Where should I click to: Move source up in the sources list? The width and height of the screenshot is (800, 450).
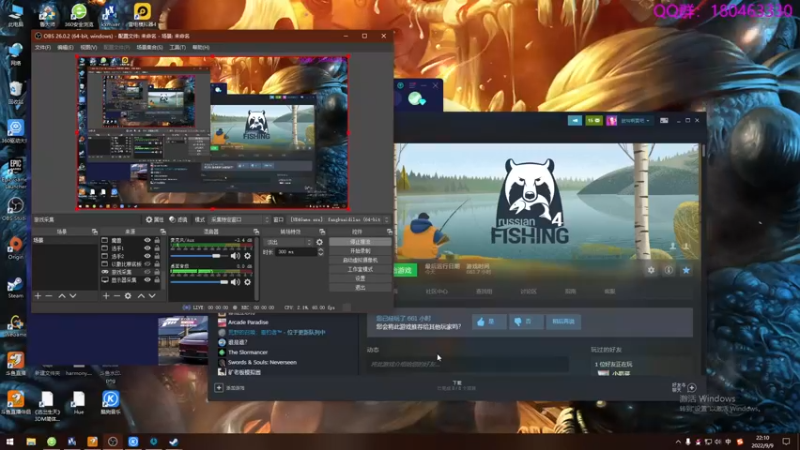click(141, 296)
